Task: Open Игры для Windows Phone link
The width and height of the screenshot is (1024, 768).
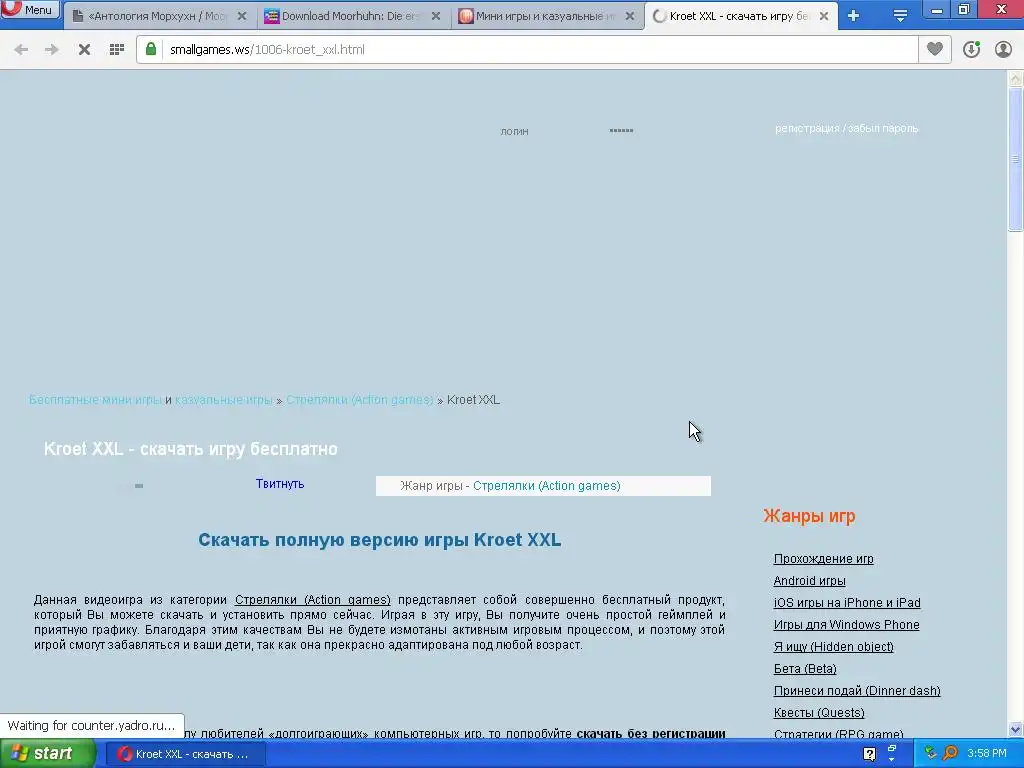Action: click(846, 625)
